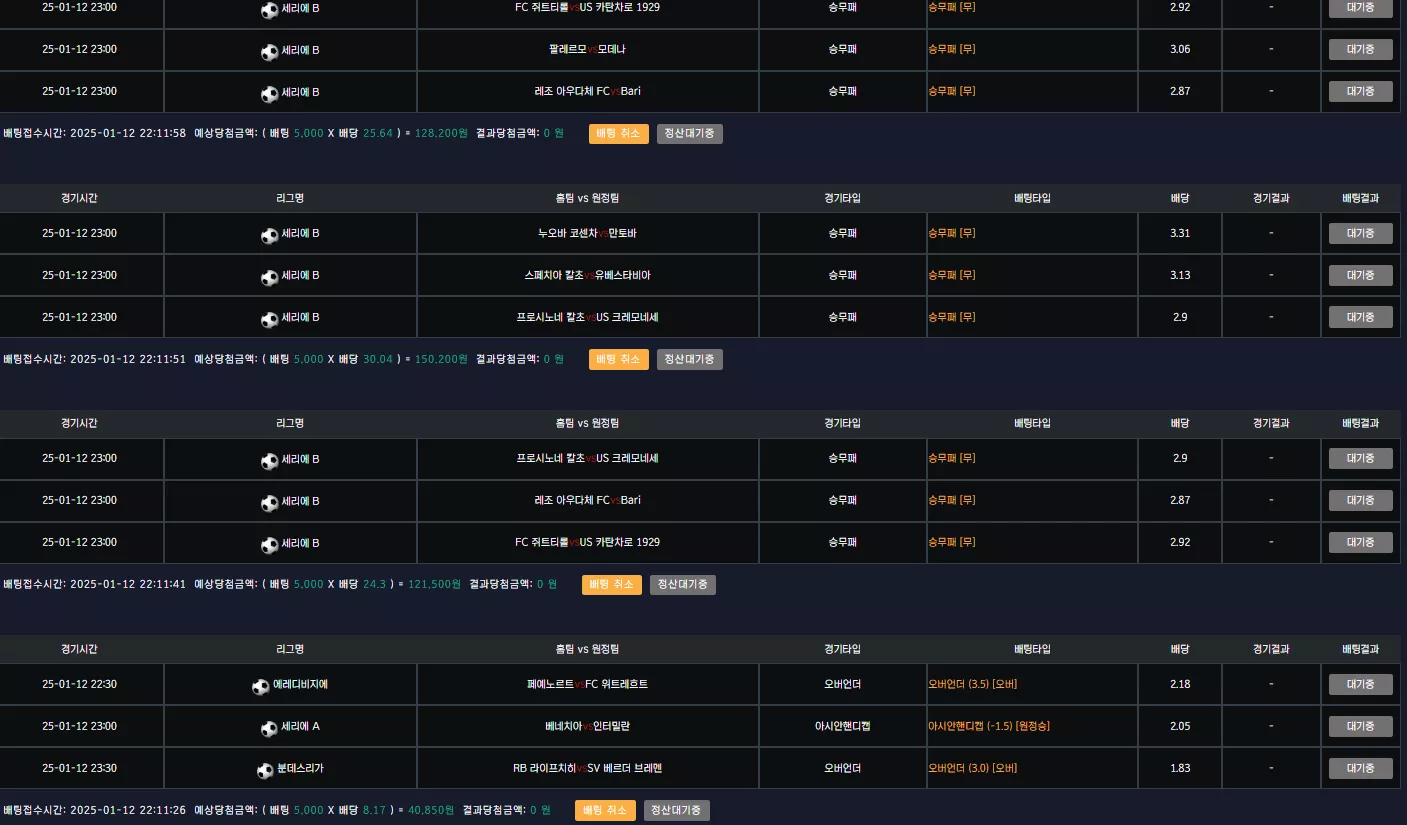Click the match text 스페치아 칼초 vs 유베스타비아
The width and height of the screenshot is (1407, 825).
587,275
